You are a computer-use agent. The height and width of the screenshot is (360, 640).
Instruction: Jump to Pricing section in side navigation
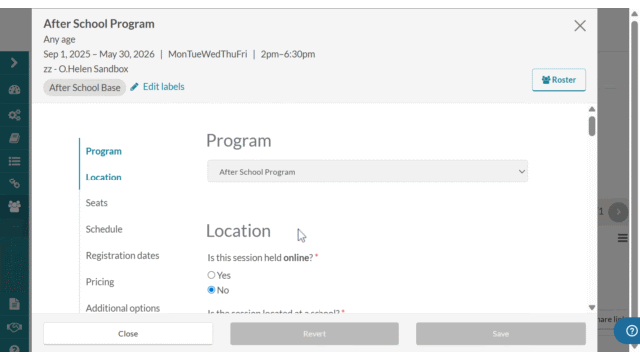coord(100,282)
